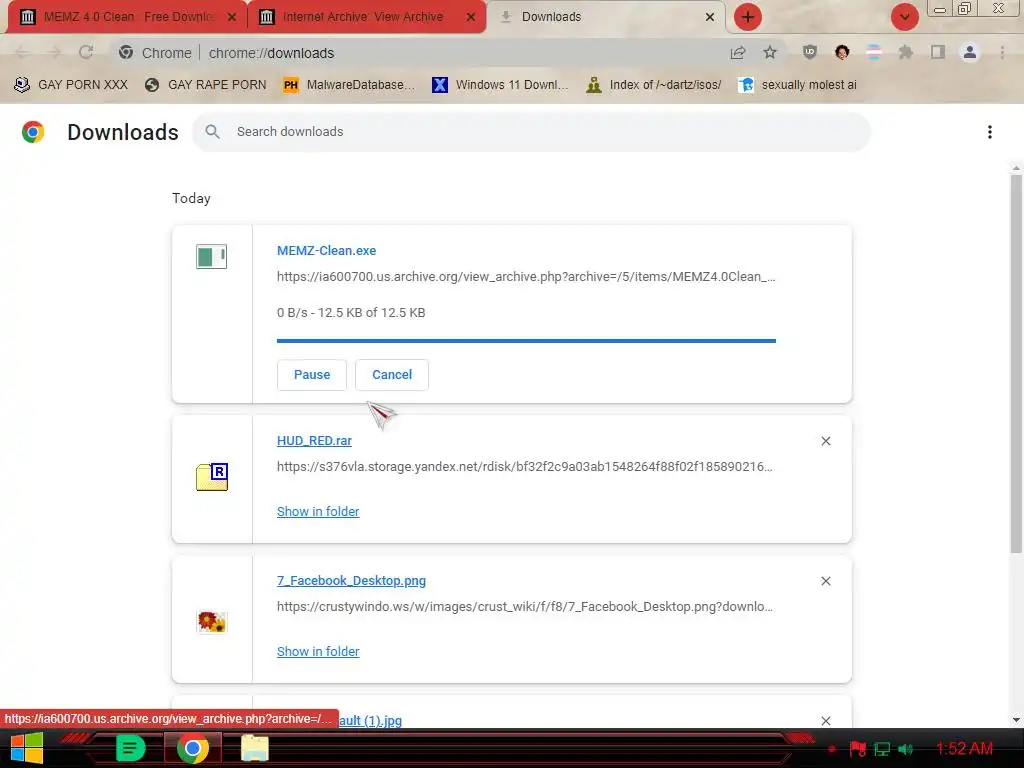Viewport: 1024px width, 768px height.
Task: Open the network tray icon
Action: (882, 749)
